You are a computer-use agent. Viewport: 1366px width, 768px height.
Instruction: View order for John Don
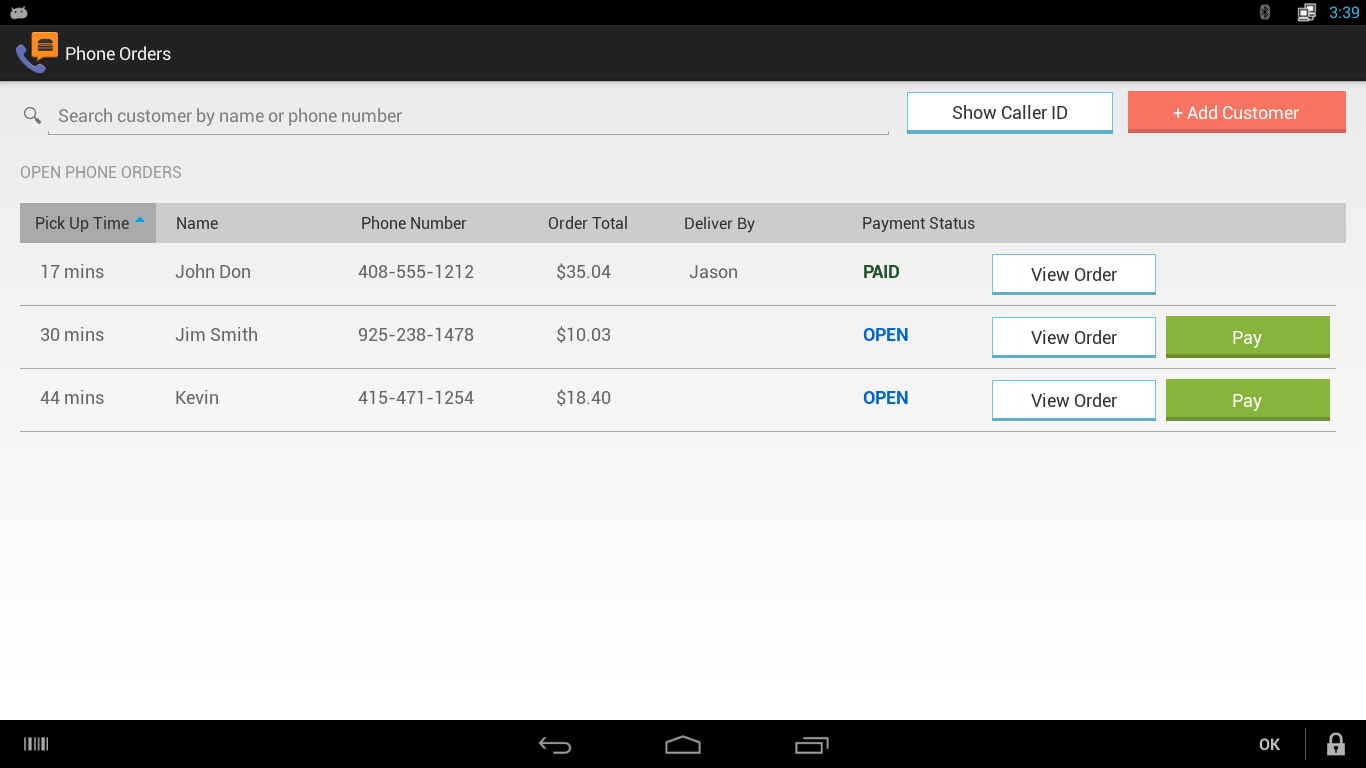coord(1074,275)
